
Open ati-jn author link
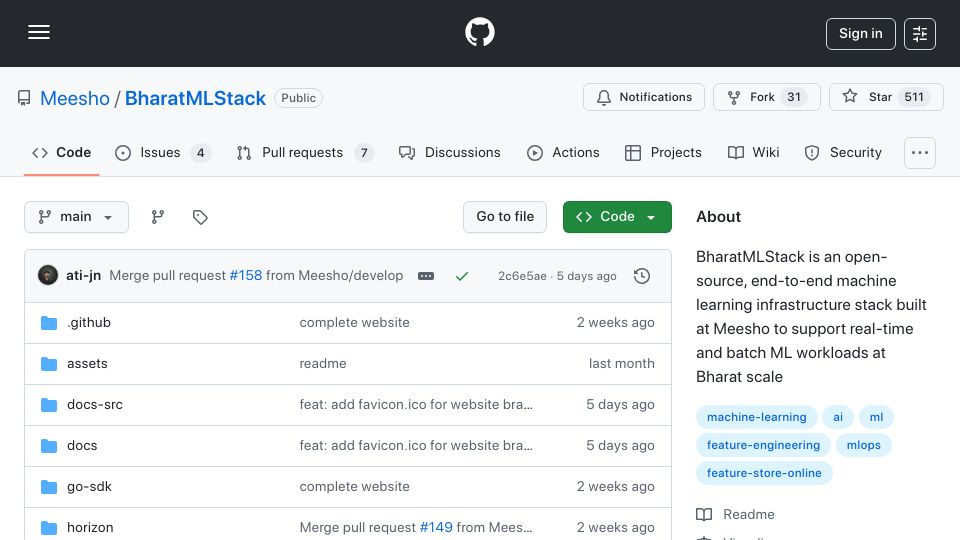83,276
